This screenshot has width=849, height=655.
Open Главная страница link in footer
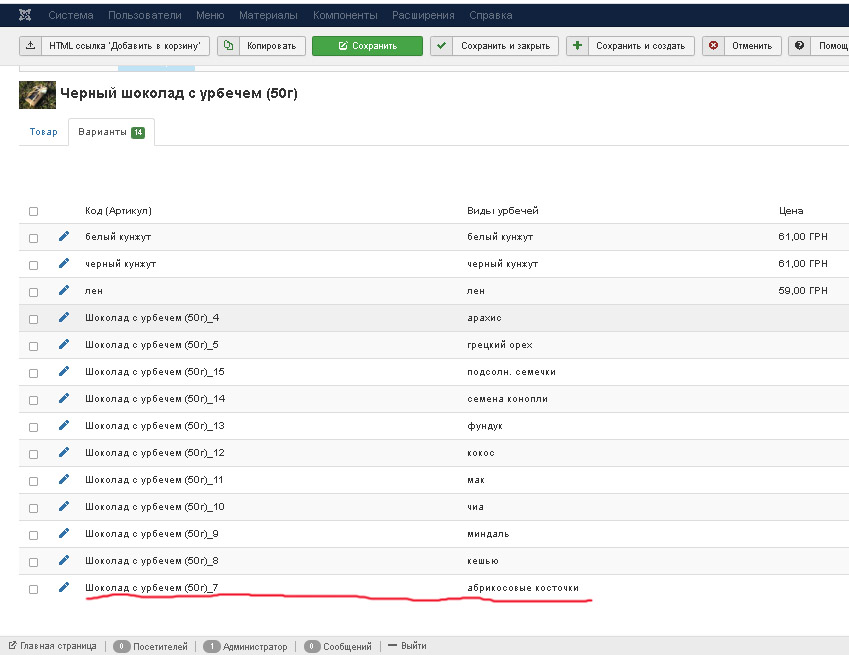tap(53, 646)
